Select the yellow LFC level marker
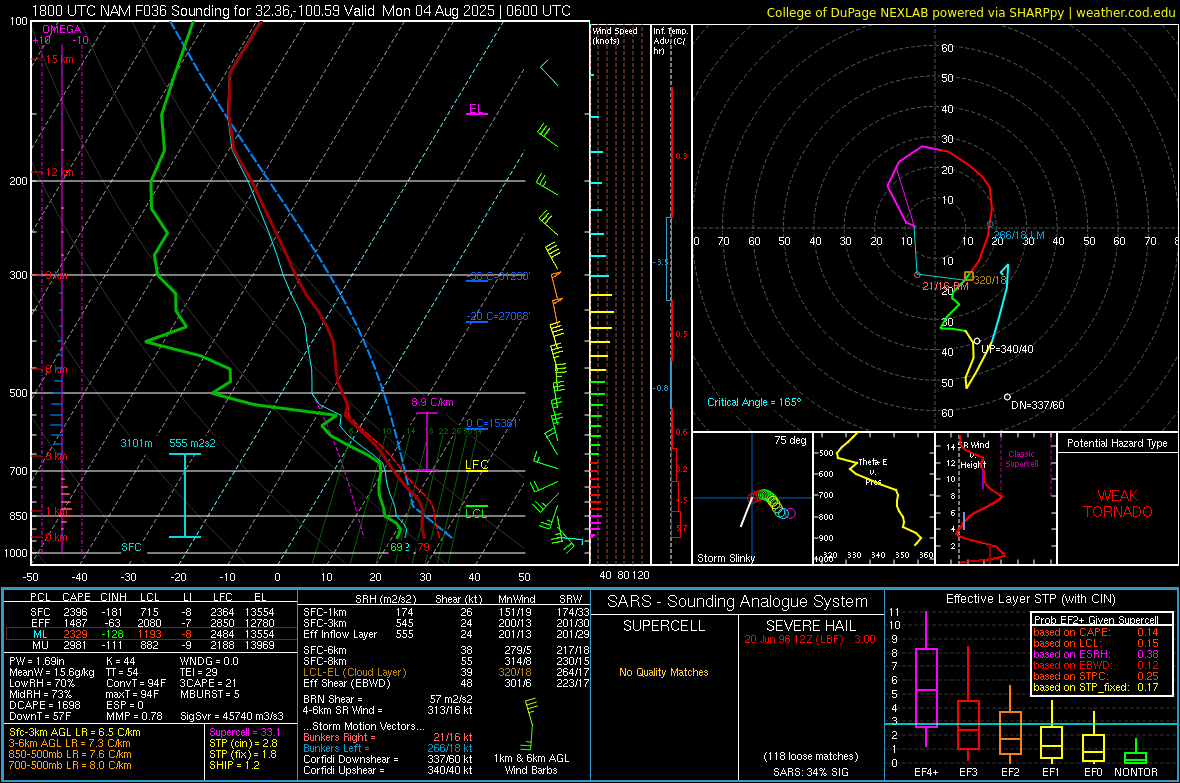 pyautogui.click(x=476, y=465)
